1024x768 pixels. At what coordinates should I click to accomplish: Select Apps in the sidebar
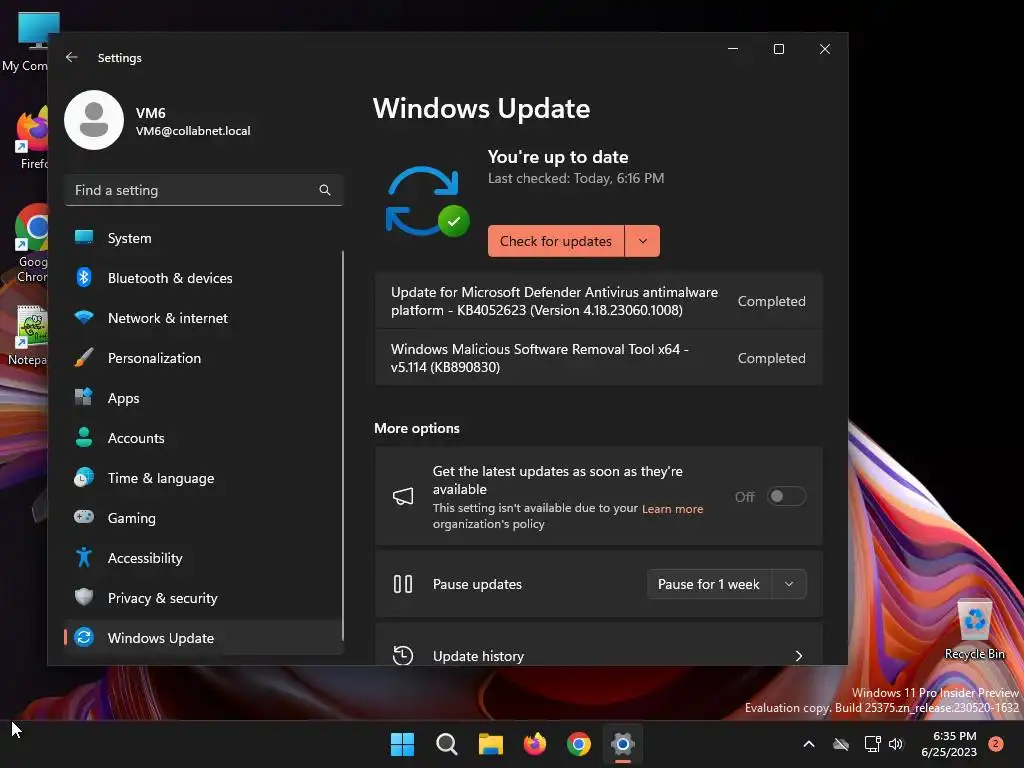(204, 398)
